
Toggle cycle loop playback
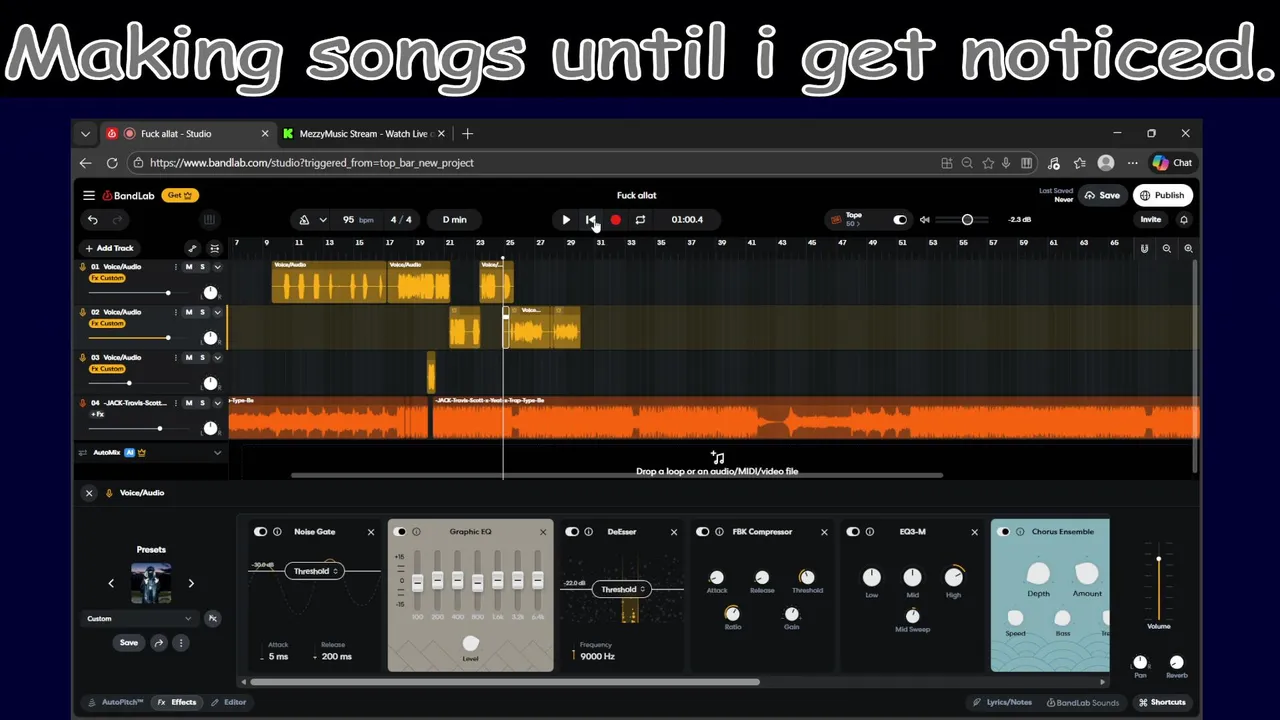point(640,220)
